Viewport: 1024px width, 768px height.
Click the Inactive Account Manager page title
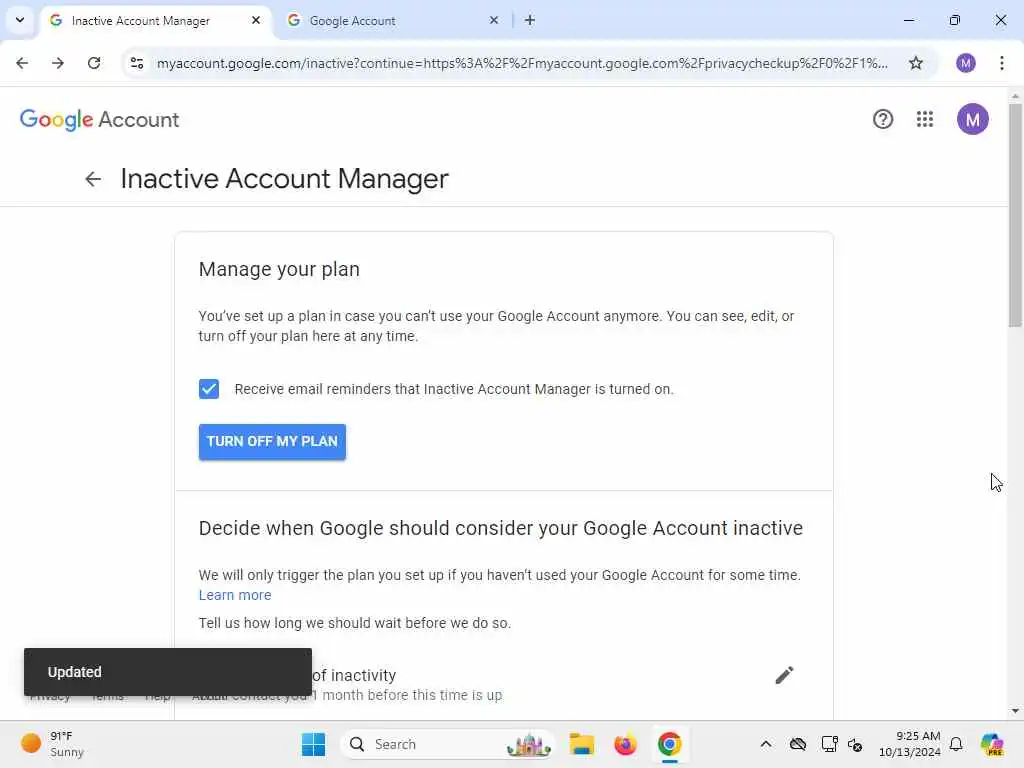click(x=285, y=179)
